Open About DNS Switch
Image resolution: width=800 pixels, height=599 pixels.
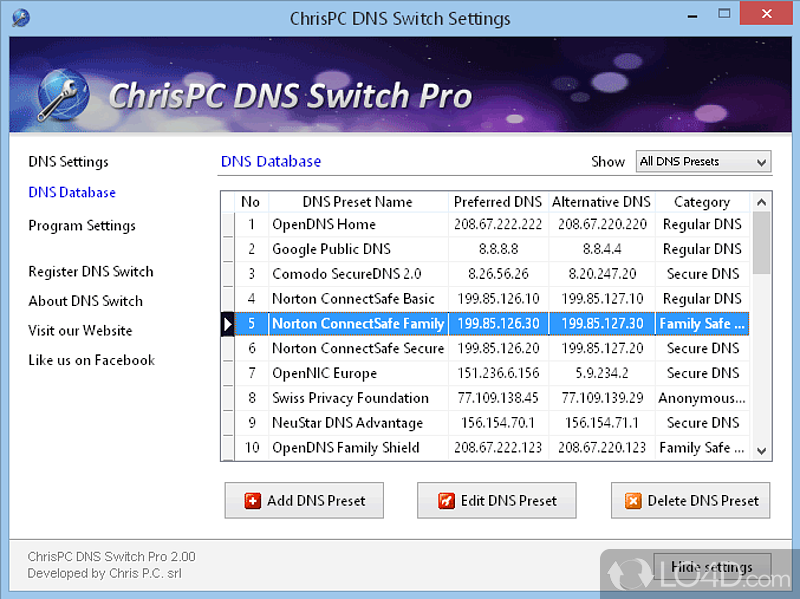point(86,301)
